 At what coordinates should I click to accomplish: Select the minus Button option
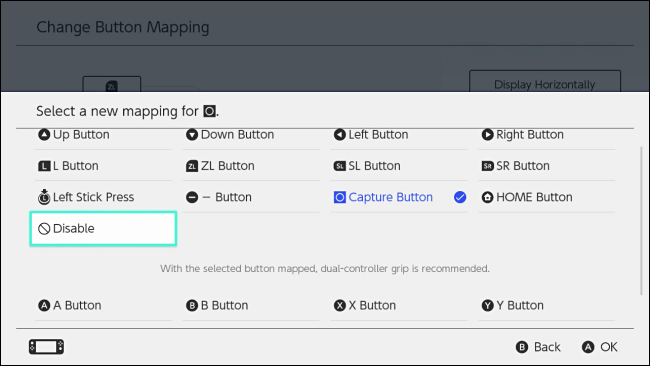(x=251, y=197)
